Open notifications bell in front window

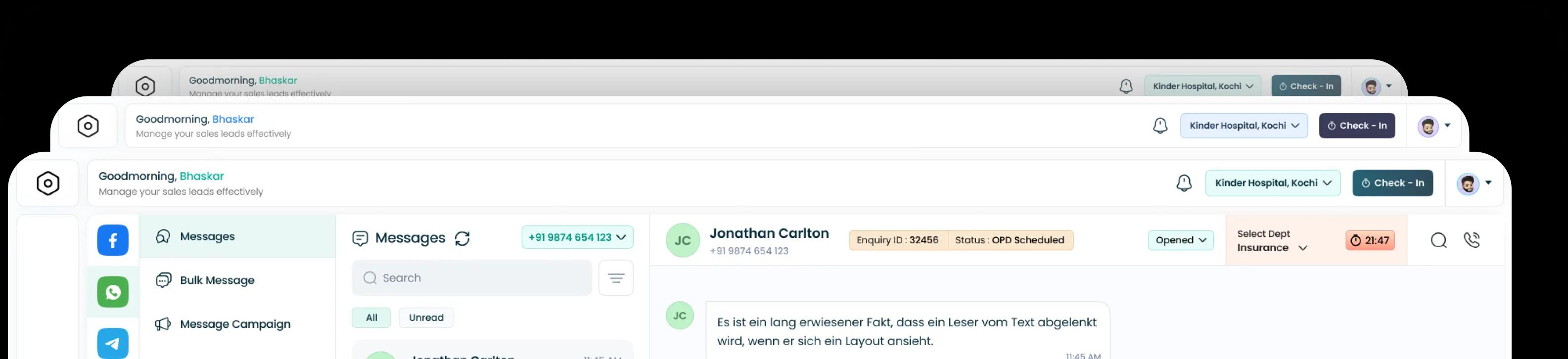pyautogui.click(x=1184, y=183)
